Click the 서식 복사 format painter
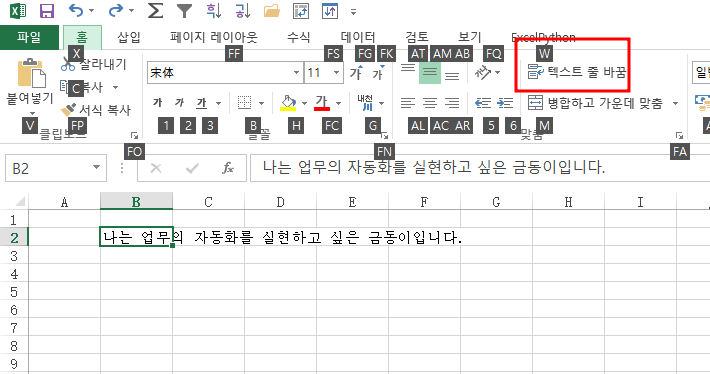710x374 pixels. [x=96, y=110]
